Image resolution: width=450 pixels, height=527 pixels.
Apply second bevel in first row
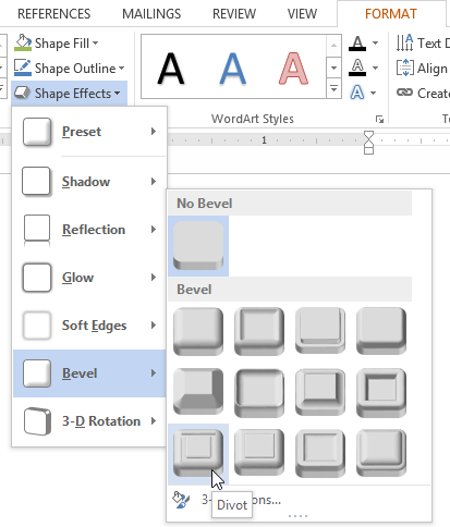tap(259, 331)
